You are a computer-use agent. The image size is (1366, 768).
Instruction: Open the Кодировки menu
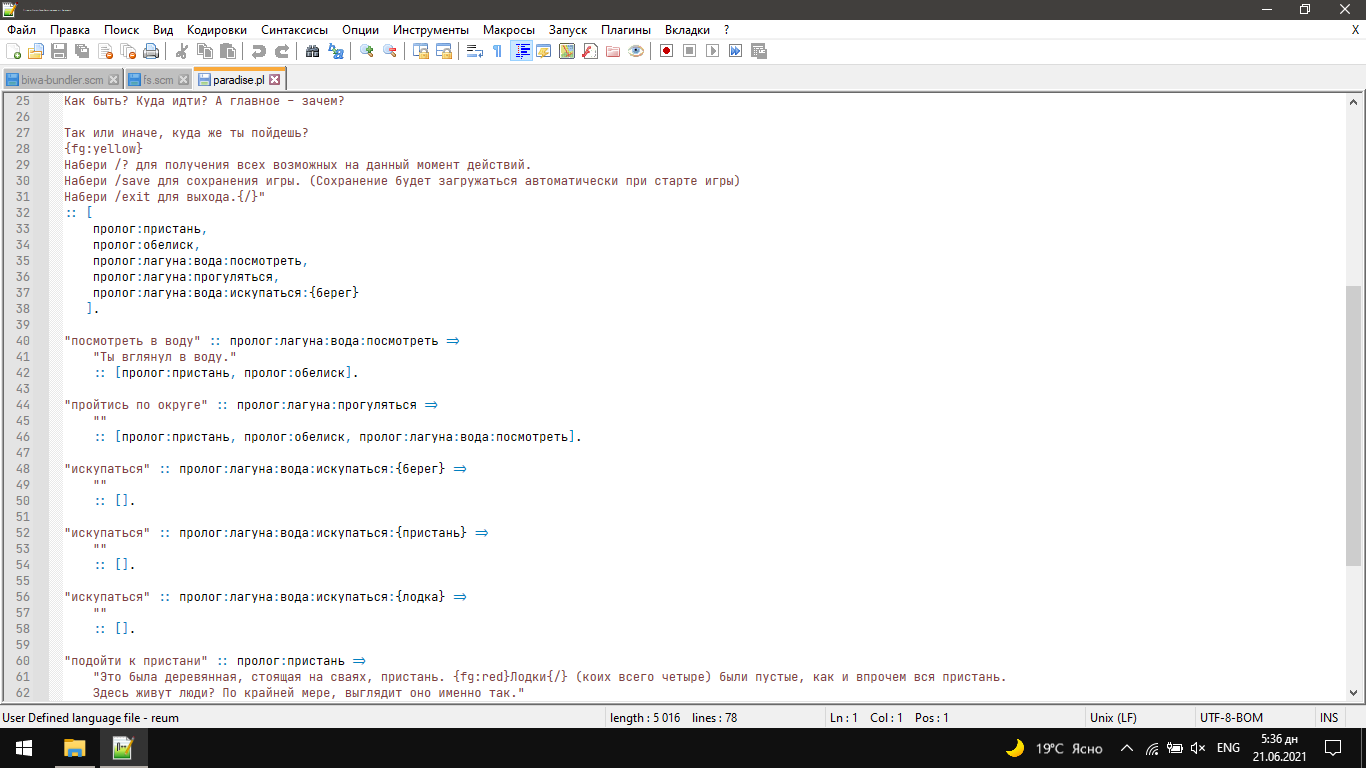(x=216, y=30)
